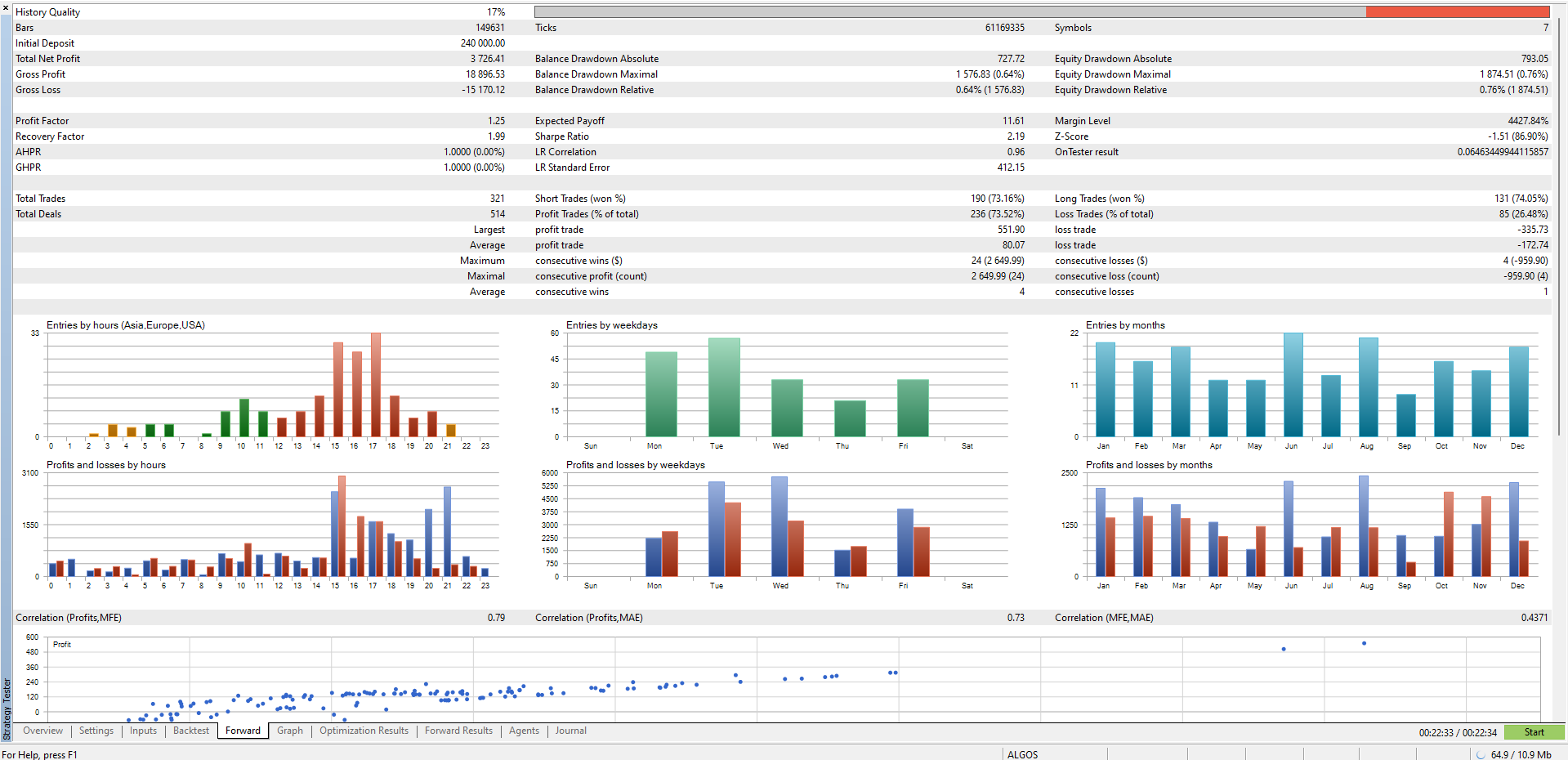Viewport: 1568px width, 760px height.
Task: Click the largest loss trade value -335.73
Action: point(1533,230)
